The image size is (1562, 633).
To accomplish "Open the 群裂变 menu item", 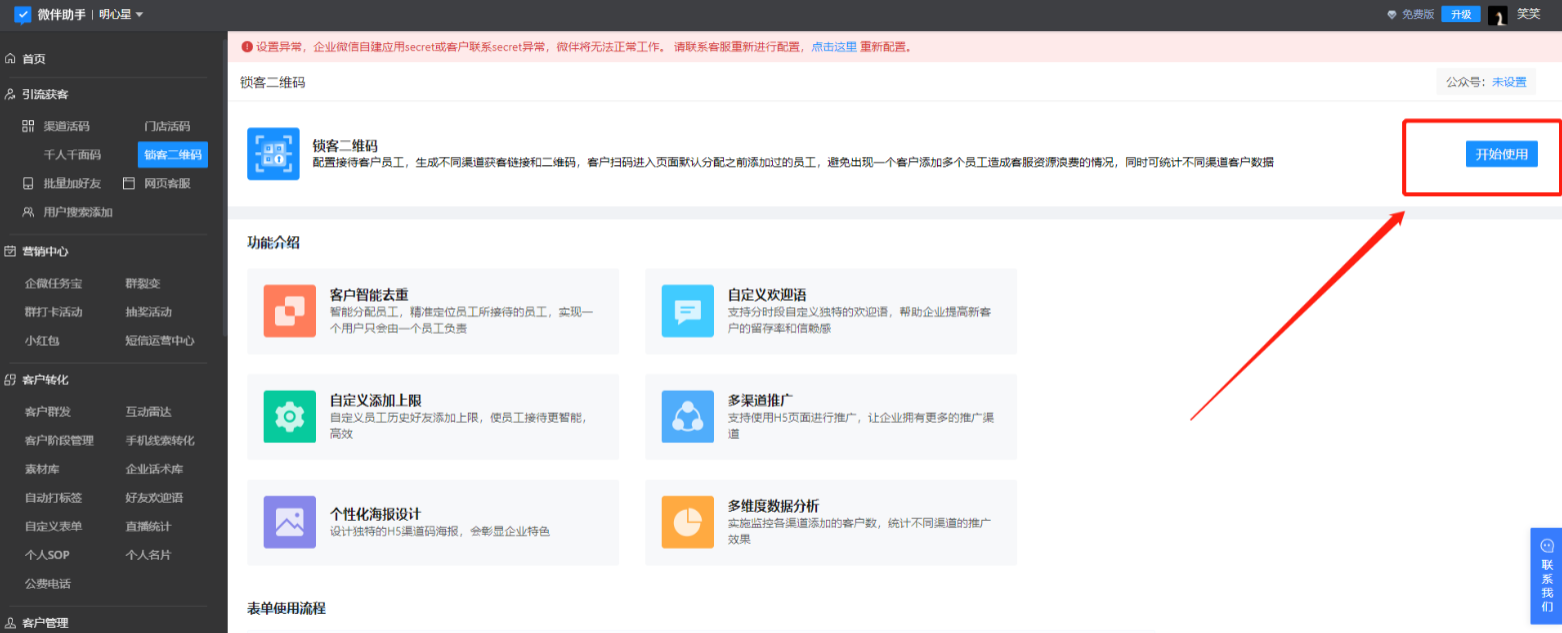I will click(143, 283).
